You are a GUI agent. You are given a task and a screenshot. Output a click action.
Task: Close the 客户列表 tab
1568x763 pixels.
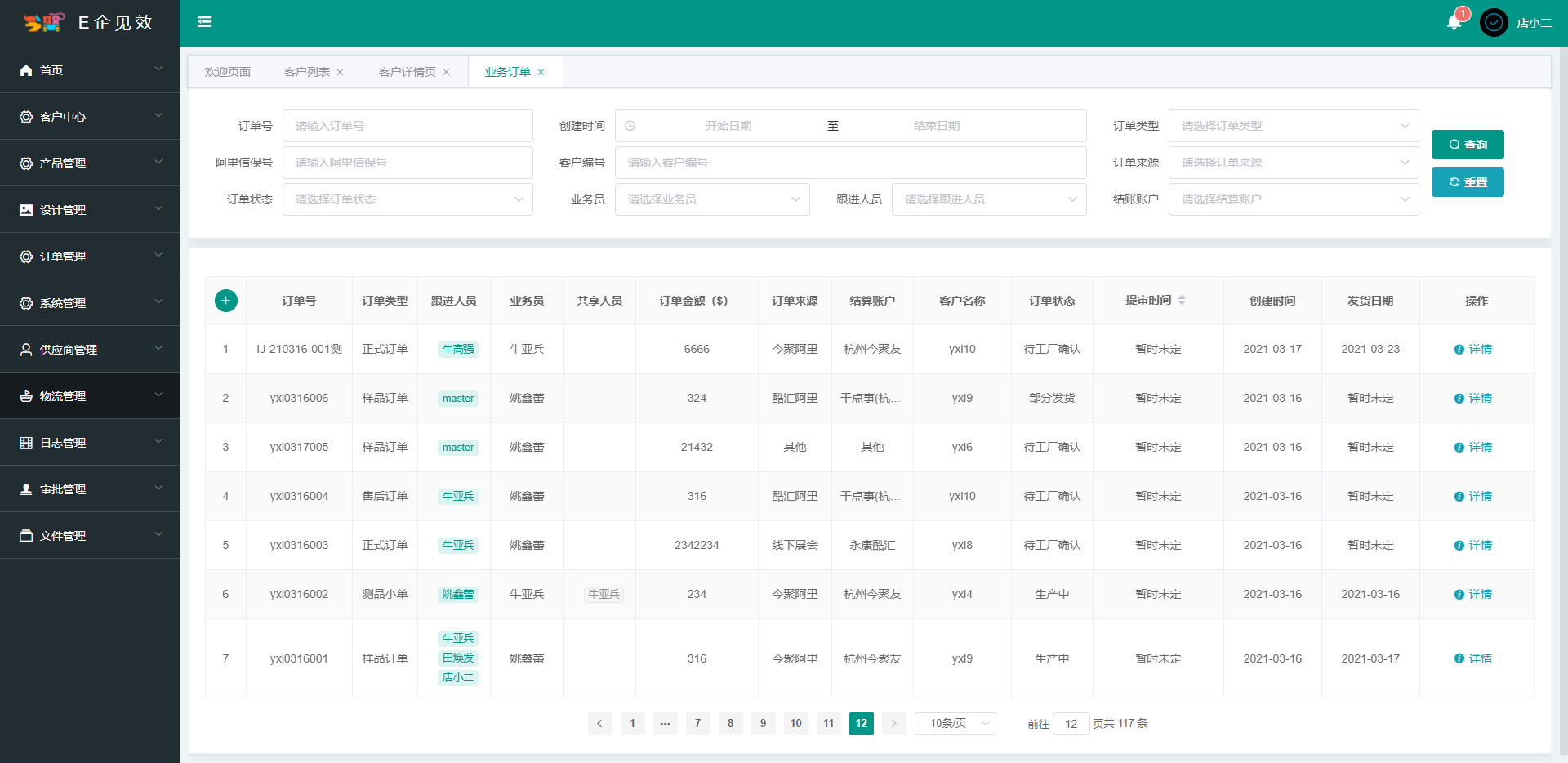tap(341, 73)
